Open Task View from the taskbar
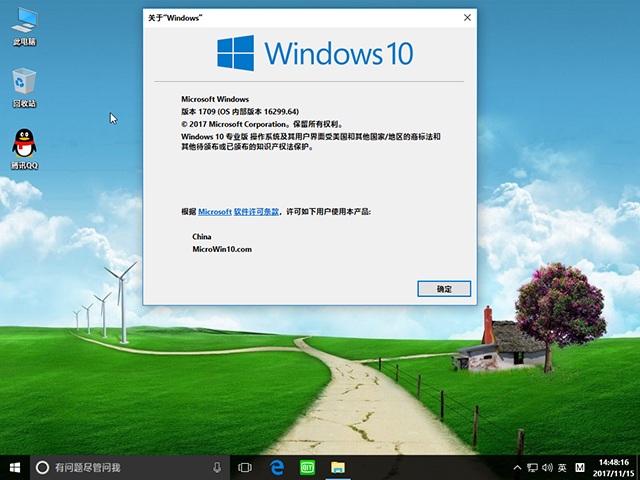The image size is (640, 480). pos(245,467)
